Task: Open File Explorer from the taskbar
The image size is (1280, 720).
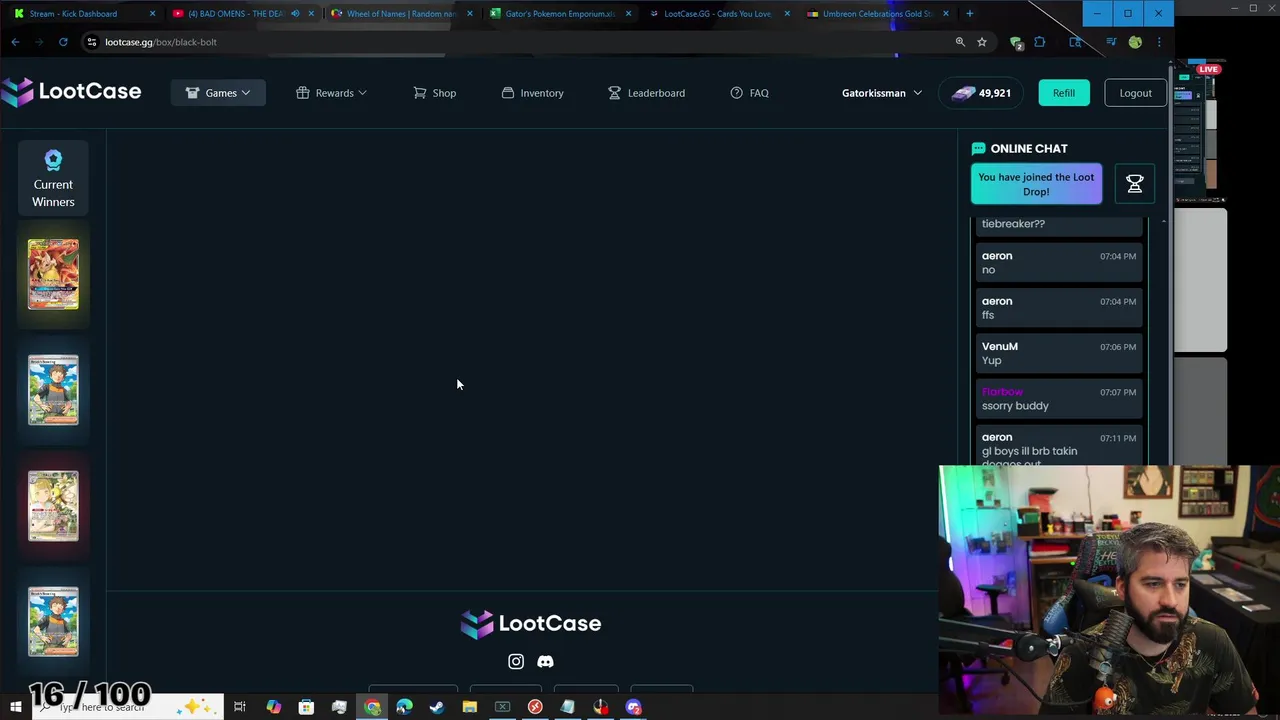Action: click(470, 707)
